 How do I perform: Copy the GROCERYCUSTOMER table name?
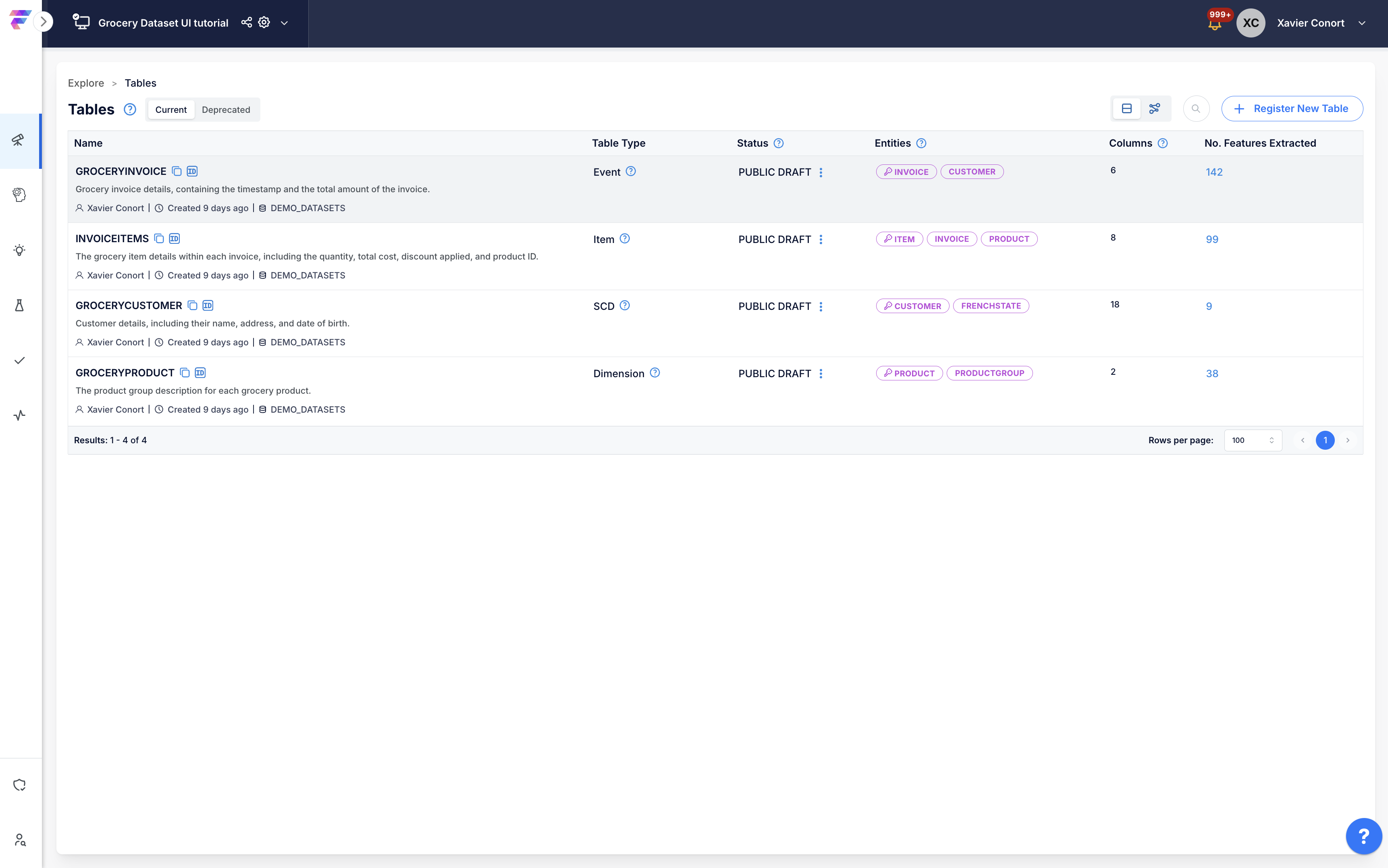pyautogui.click(x=192, y=305)
